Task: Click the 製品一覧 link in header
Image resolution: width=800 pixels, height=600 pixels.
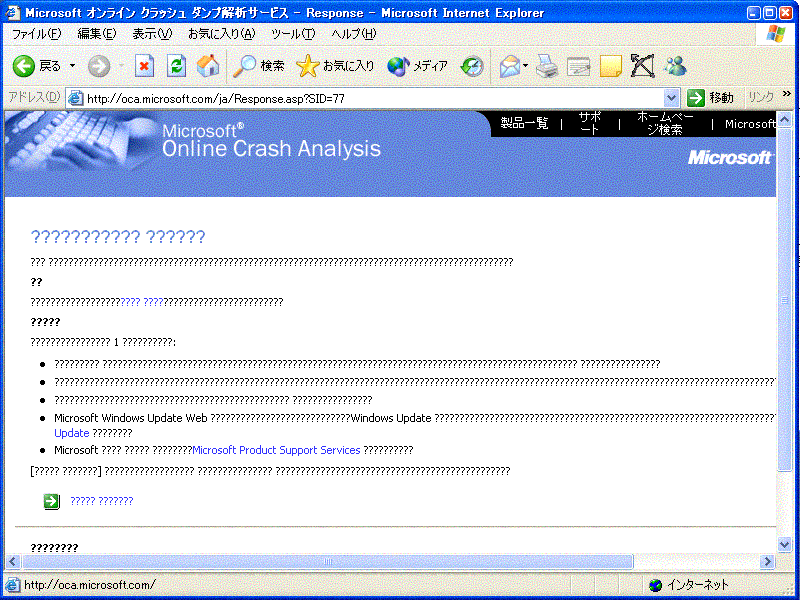Action: tap(524, 124)
